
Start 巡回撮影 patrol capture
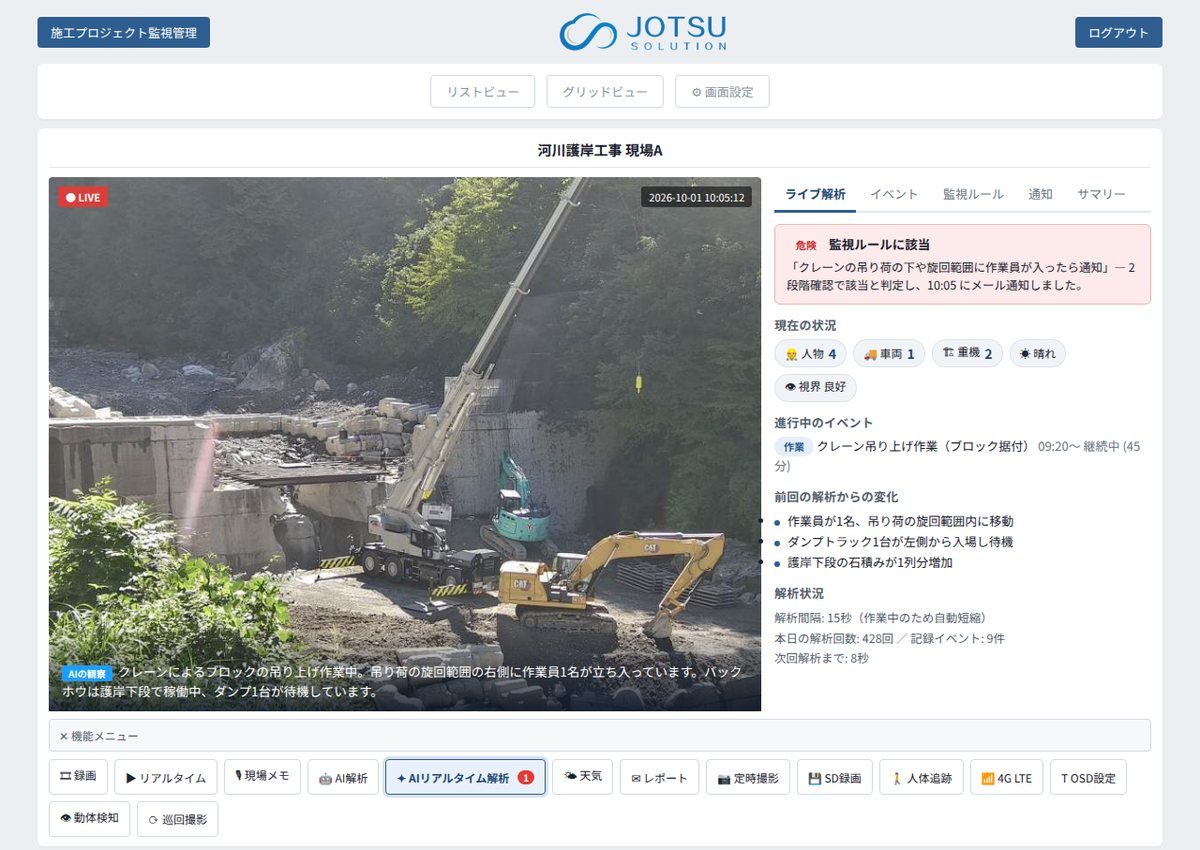(x=177, y=818)
